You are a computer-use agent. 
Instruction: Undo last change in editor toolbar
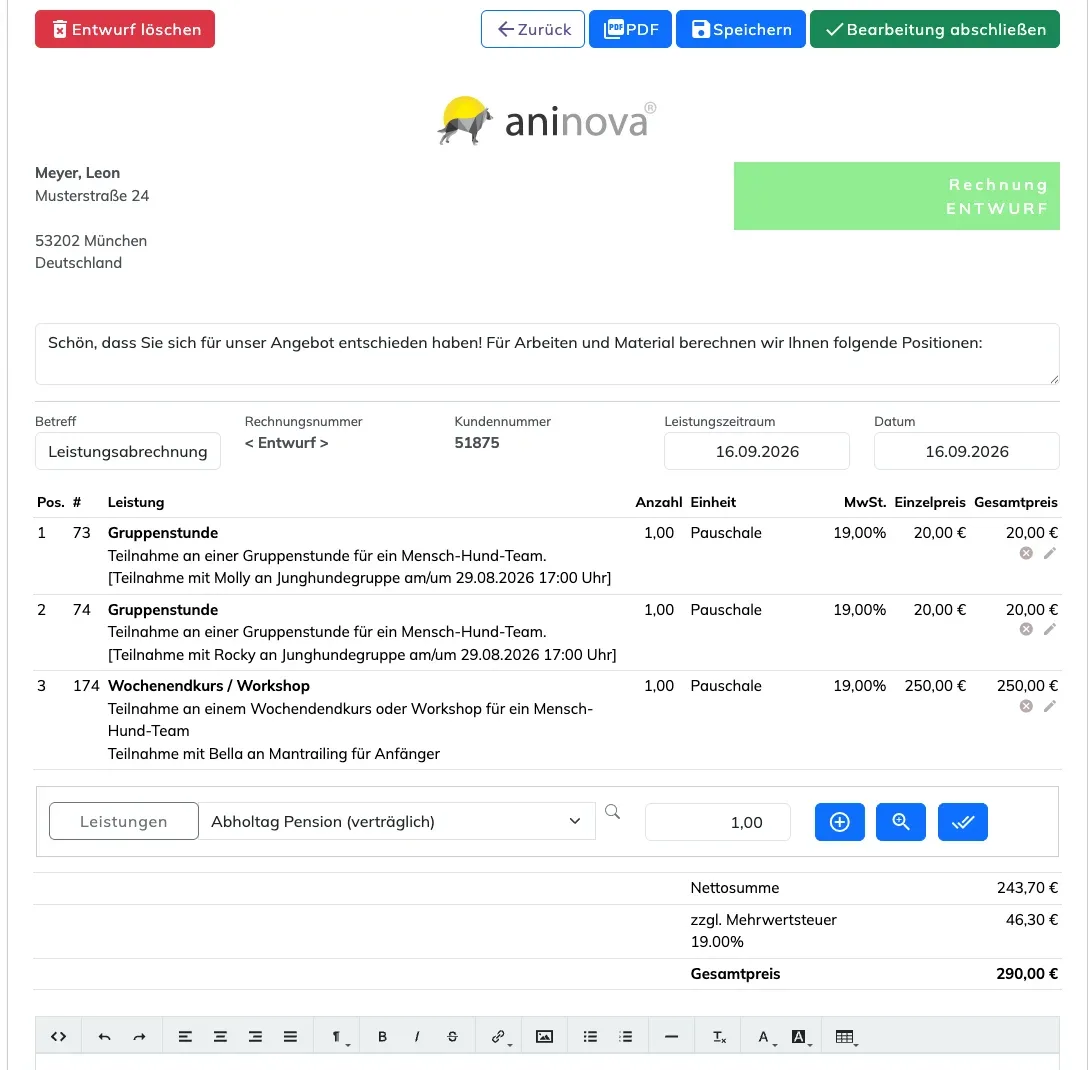(x=104, y=1037)
